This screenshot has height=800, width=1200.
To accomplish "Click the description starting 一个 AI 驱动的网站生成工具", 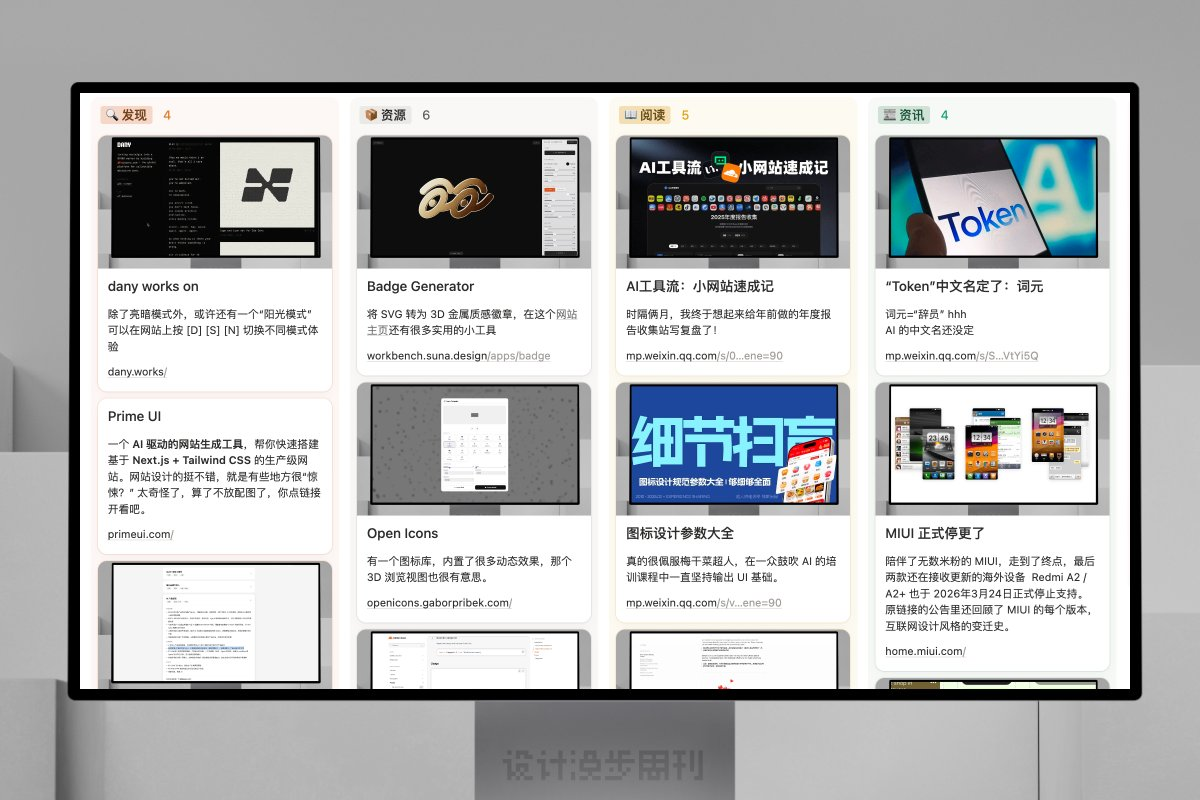I will (x=214, y=476).
